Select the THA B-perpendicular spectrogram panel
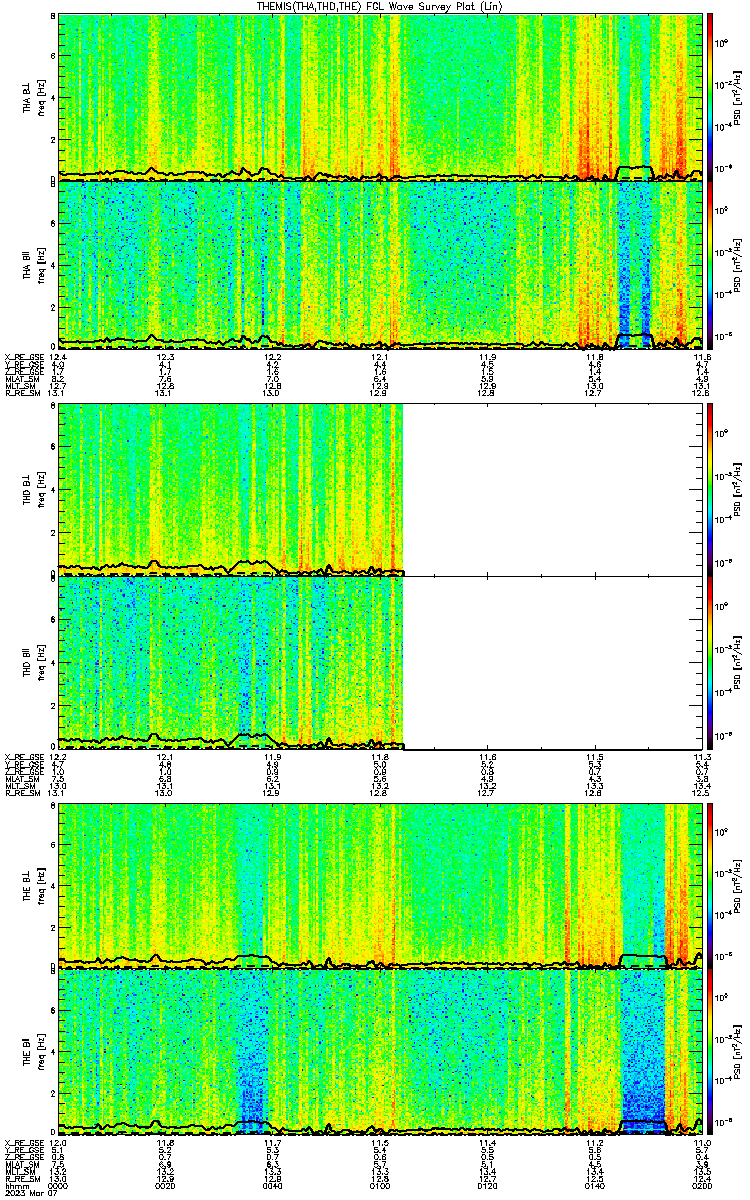Image resolution: width=750 pixels, height=1200 pixels. pos(381,97)
